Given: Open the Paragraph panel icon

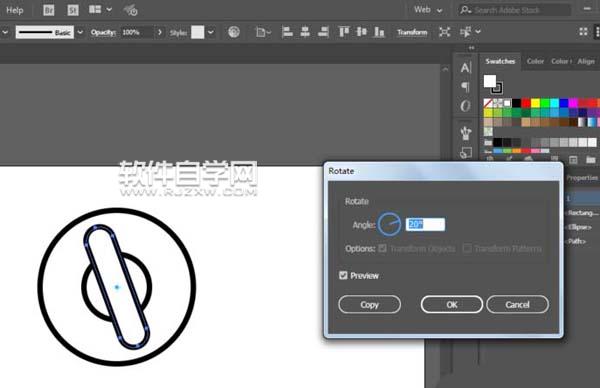Looking at the screenshot, I should click(466, 87).
